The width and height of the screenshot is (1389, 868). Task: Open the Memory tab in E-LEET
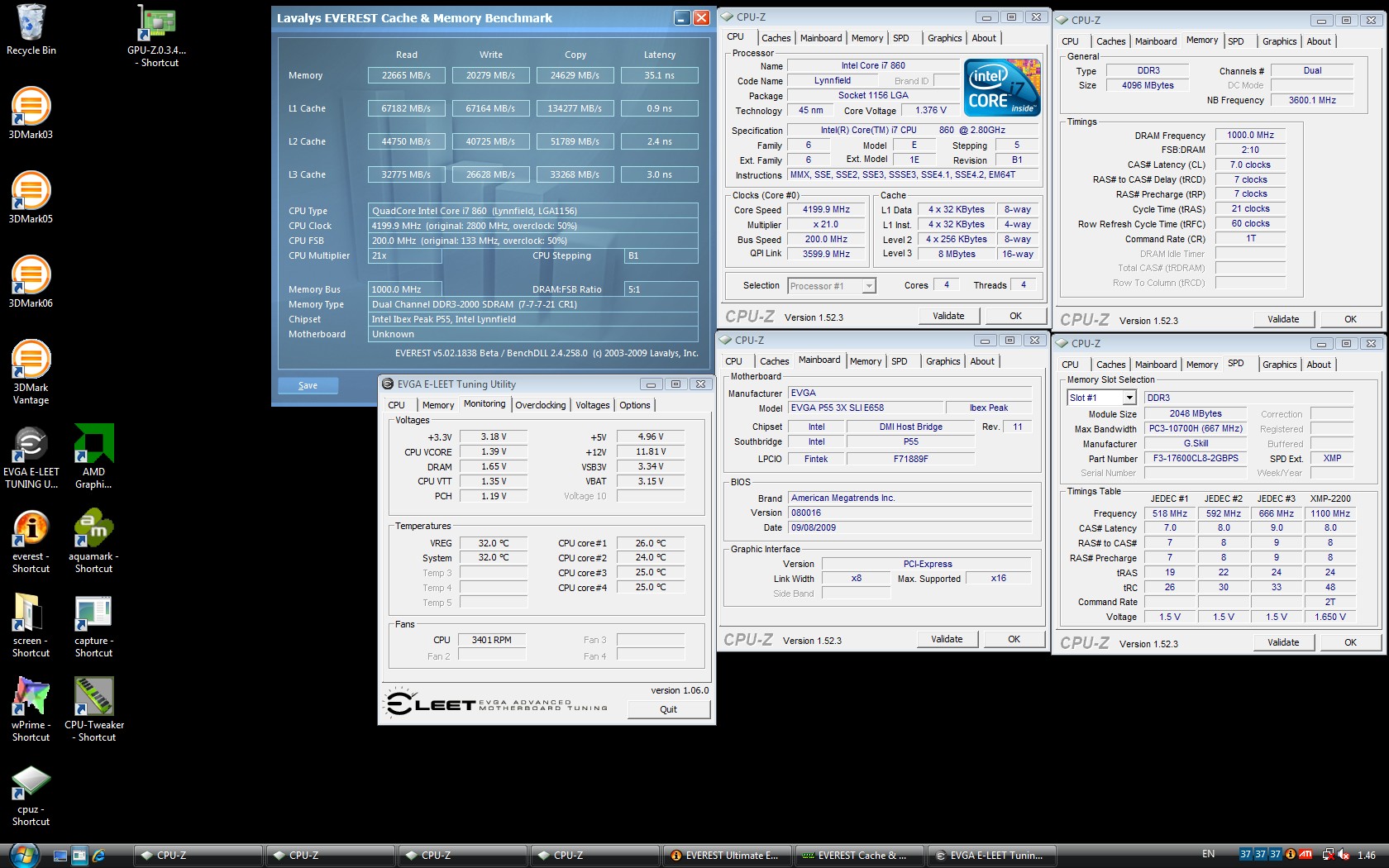point(438,405)
